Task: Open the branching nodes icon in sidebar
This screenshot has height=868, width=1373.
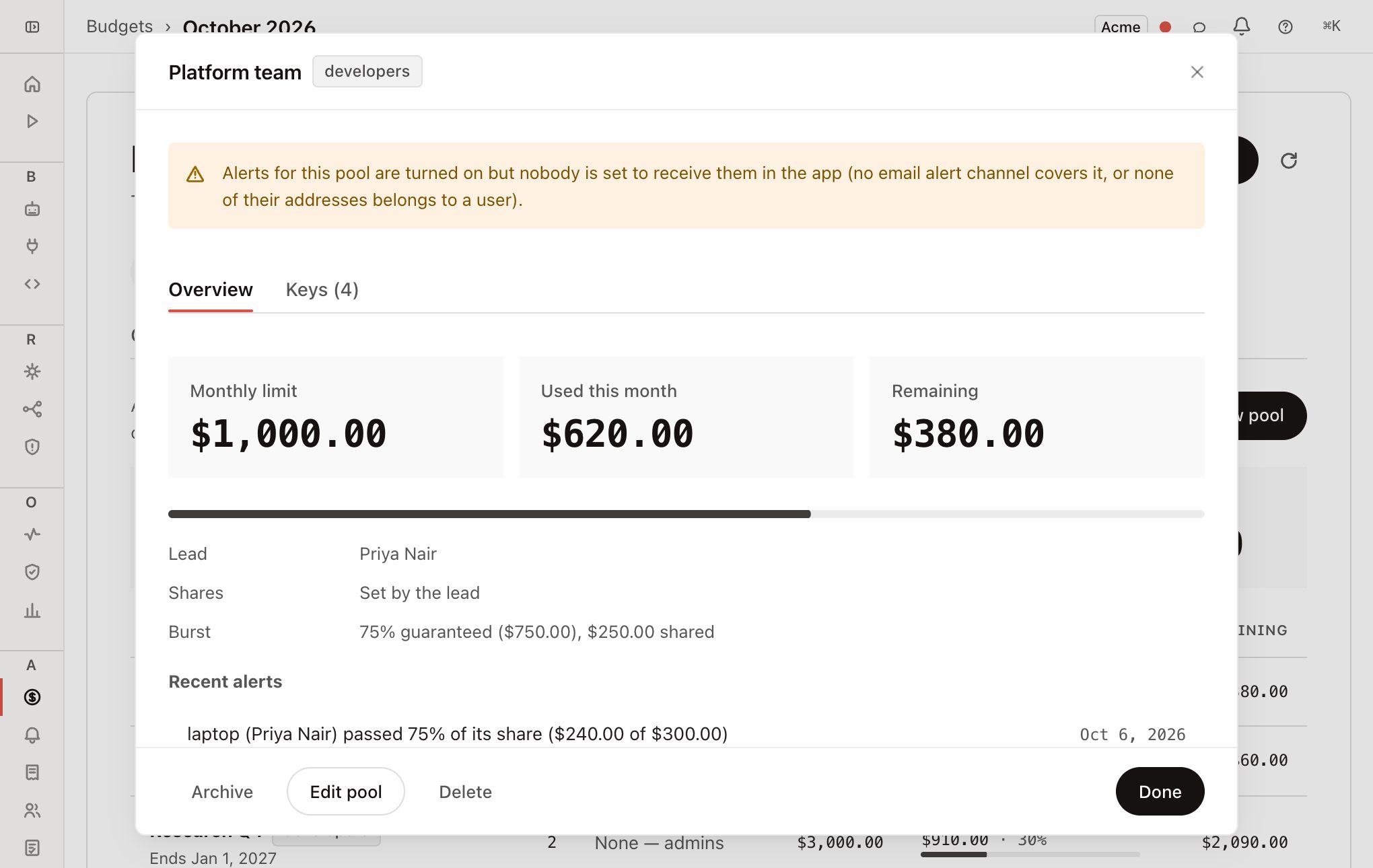Action: pos(32,409)
